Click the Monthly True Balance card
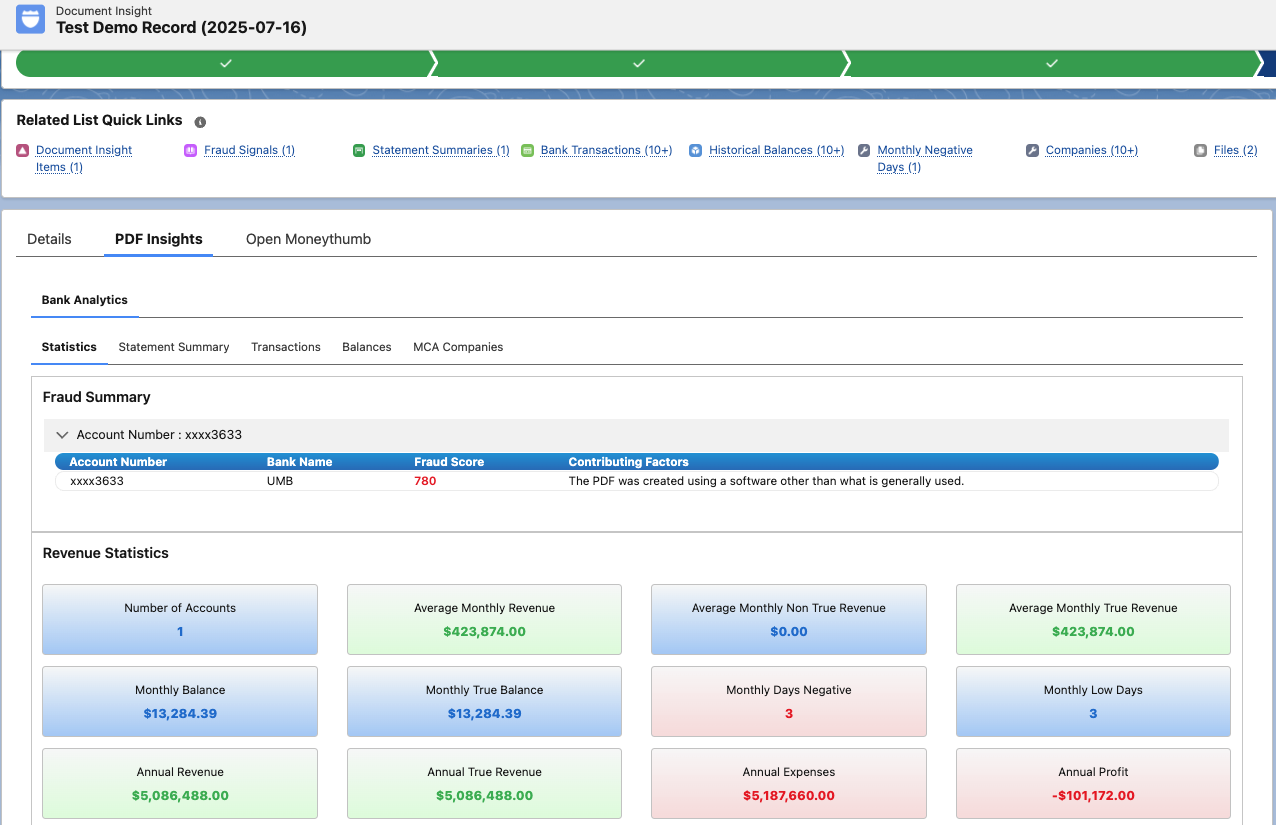 point(484,702)
